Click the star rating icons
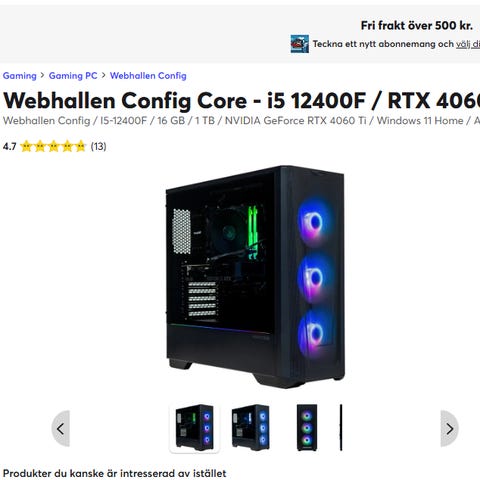The image size is (480, 480). click(x=53, y=146)
